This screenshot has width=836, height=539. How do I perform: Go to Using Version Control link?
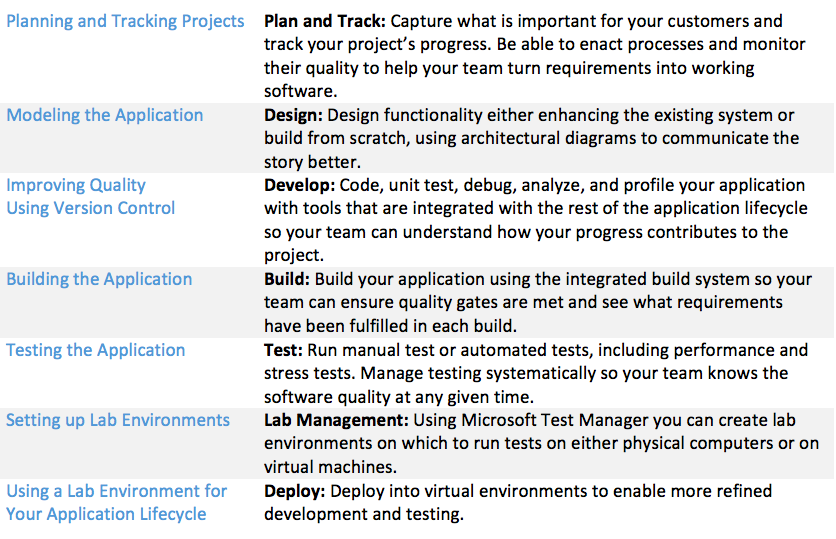tap(90, 208)
